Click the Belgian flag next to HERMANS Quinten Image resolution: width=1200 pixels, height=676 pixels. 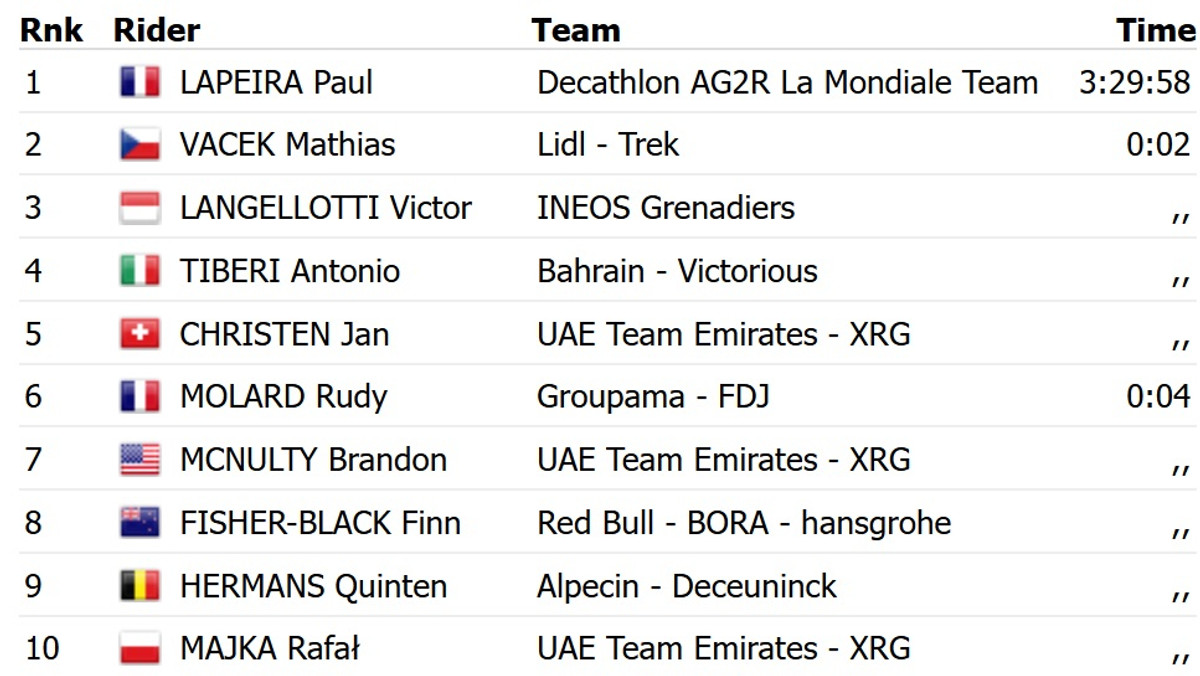[139, 586]
